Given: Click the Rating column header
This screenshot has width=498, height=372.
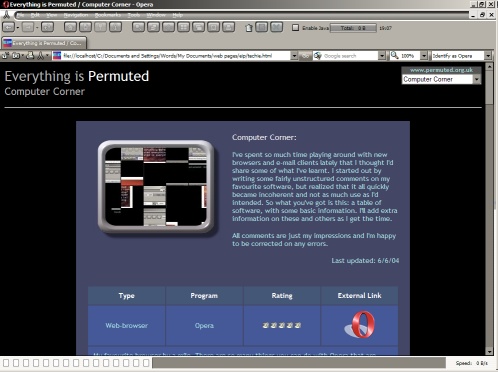Looking at the screenshot, I should [282, 296].
